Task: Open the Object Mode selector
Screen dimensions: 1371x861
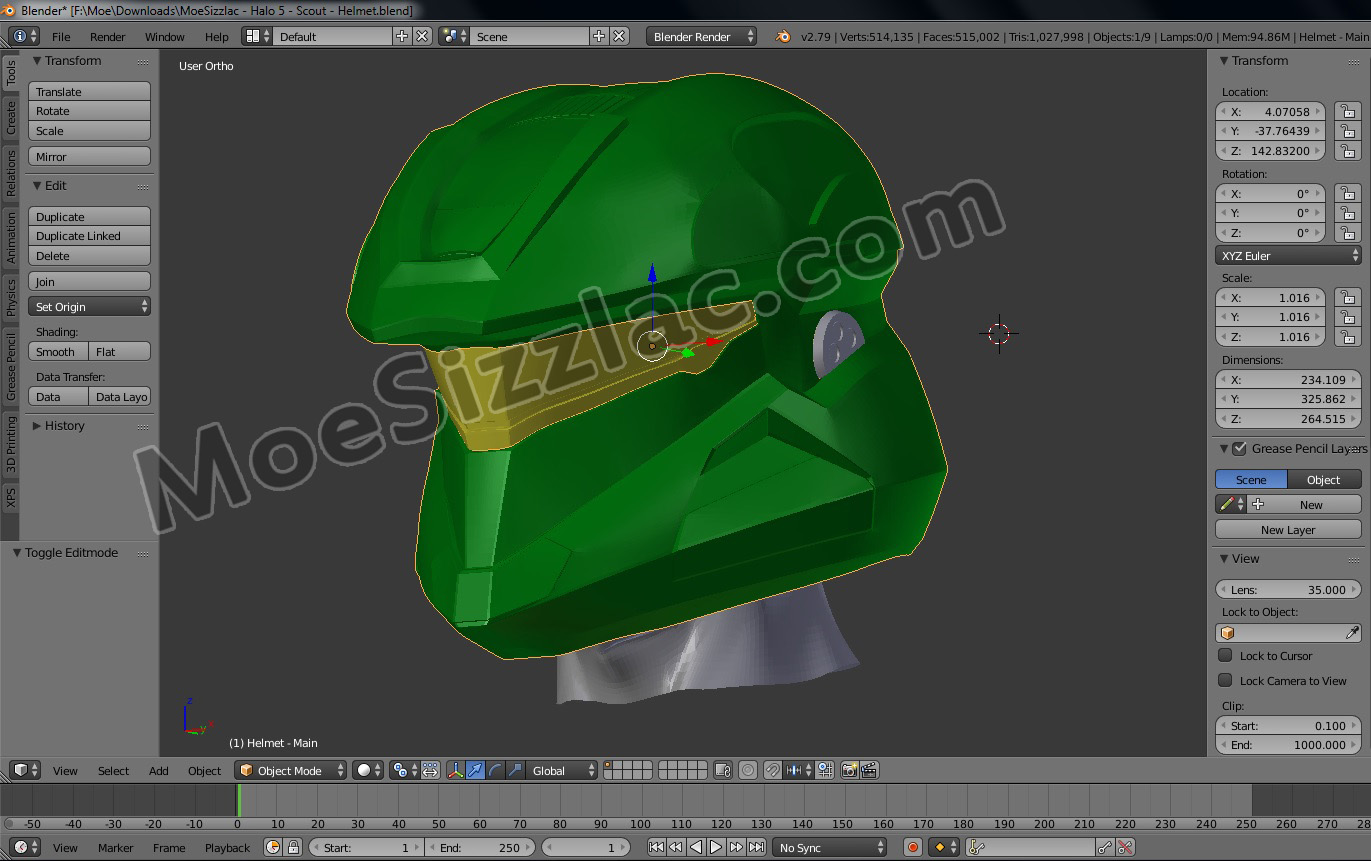Action: (291, 770)
